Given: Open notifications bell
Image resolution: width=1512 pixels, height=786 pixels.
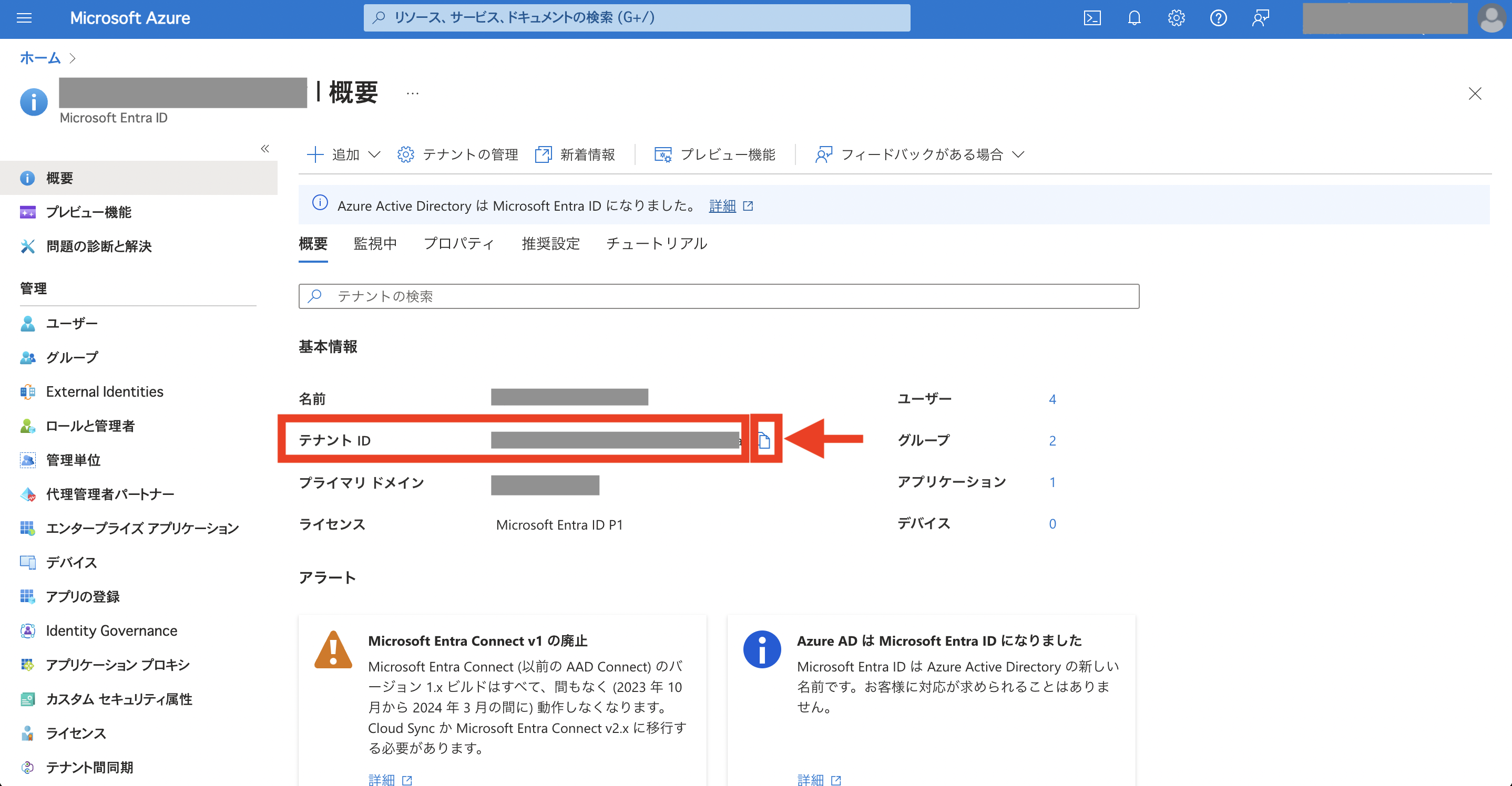Looking at the screenshot, I should [x=1134, y=18].
